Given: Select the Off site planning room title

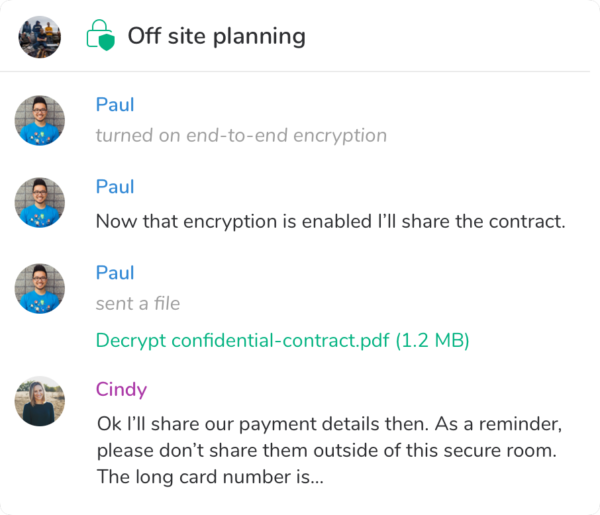Looking at the screenshot, I should (x=217, y=36).
